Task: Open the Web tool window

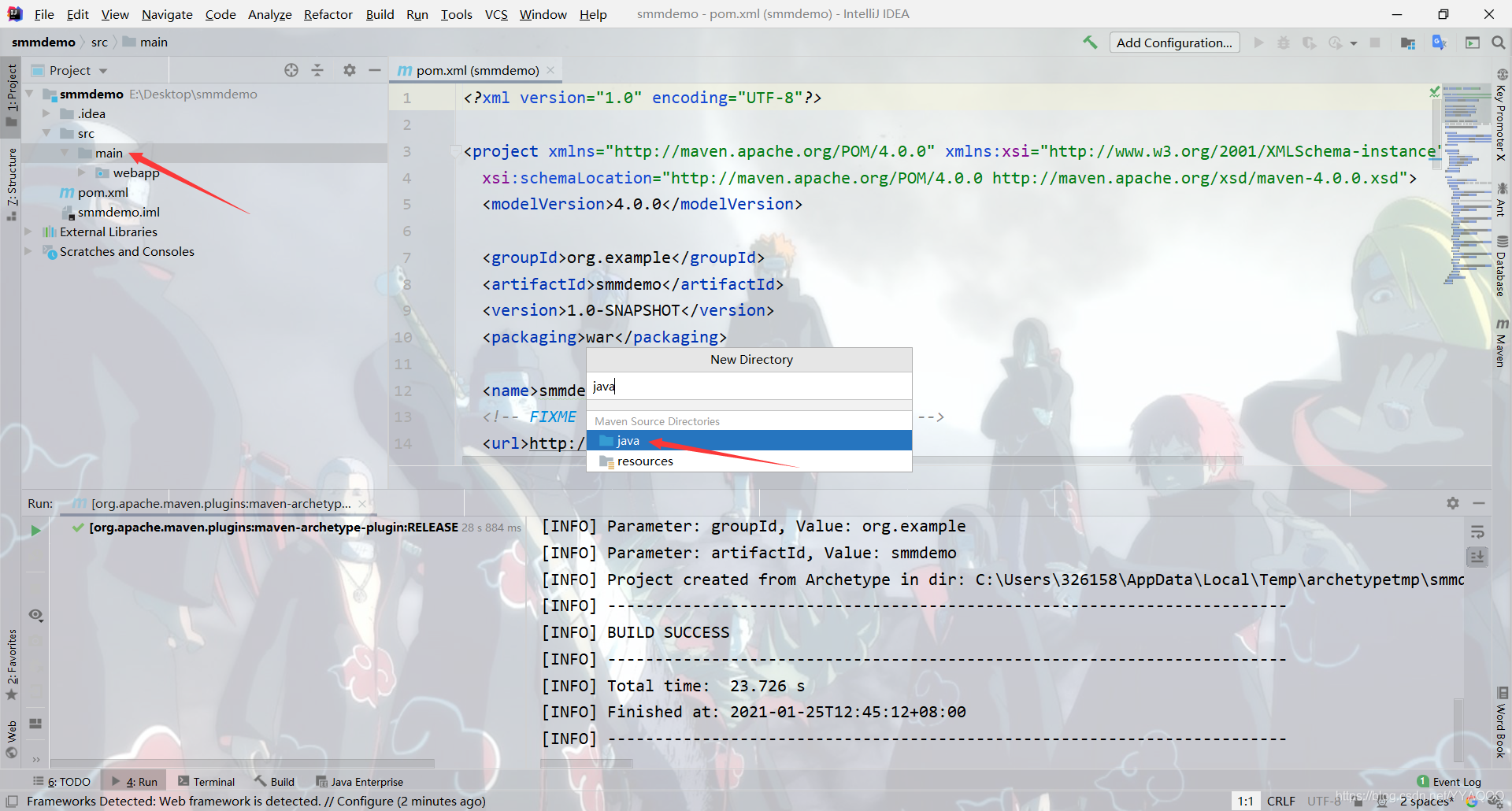Action: click(11, 739)
